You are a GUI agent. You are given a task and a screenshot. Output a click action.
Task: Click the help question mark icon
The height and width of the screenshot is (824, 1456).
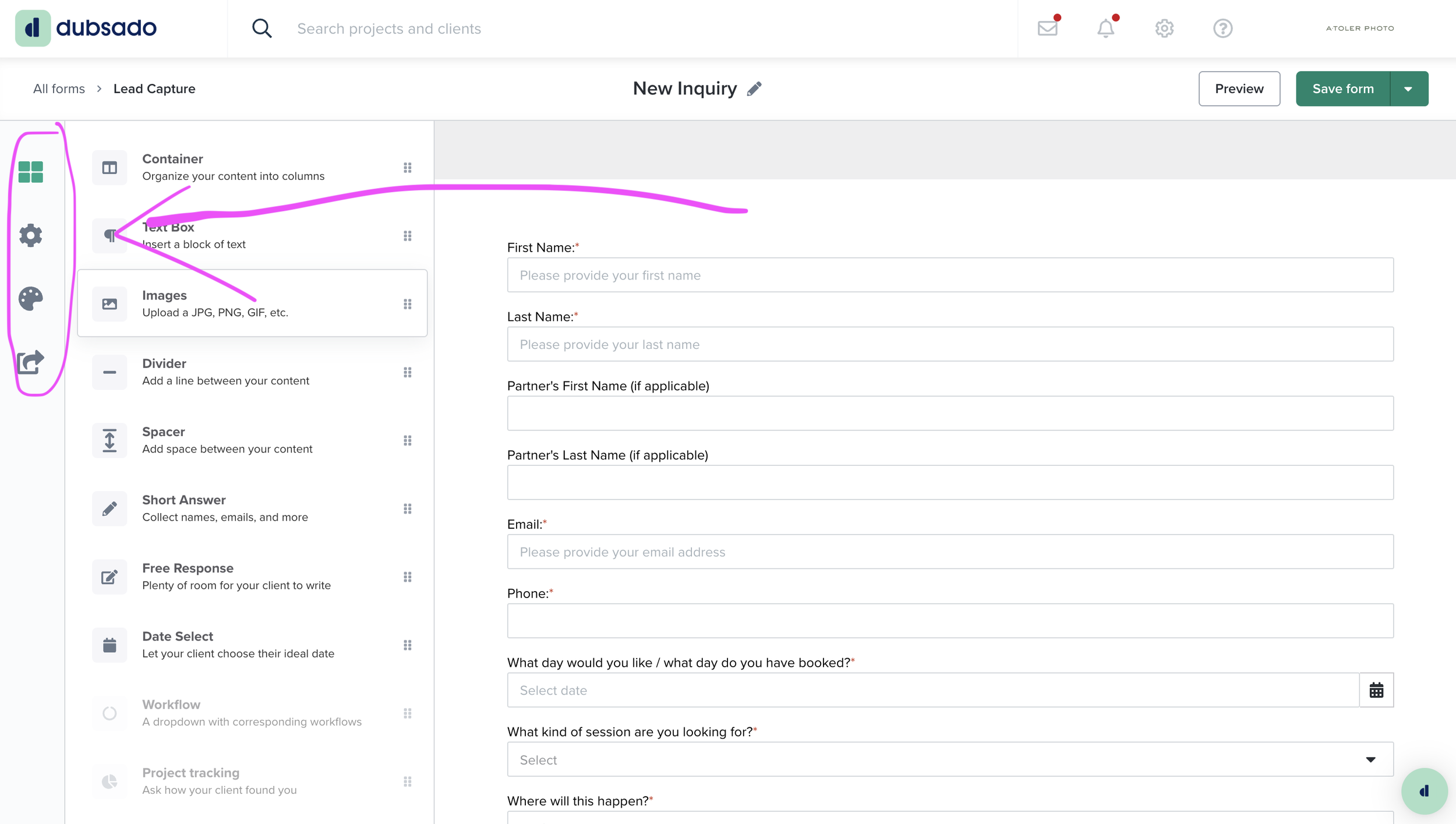1222,28
